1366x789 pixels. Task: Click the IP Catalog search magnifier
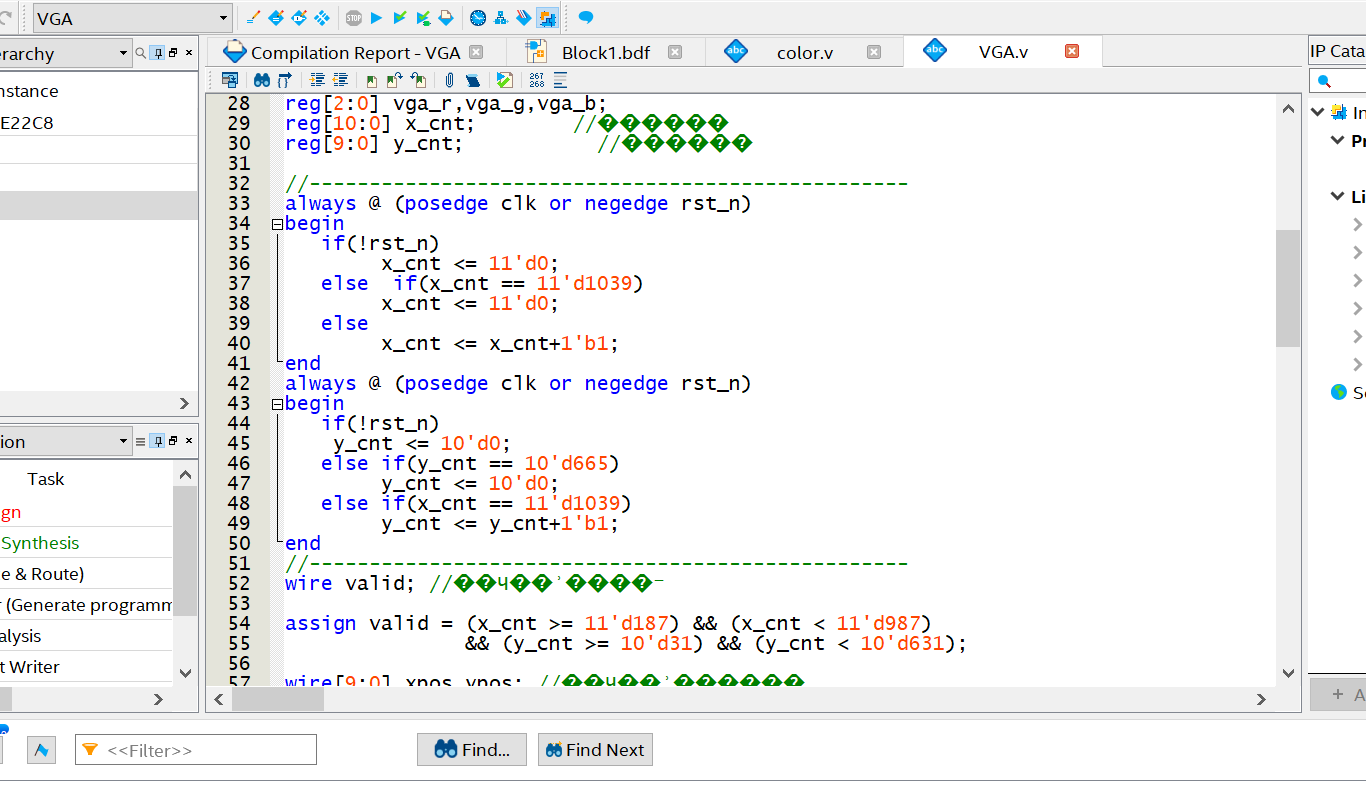click(1324, 81)
